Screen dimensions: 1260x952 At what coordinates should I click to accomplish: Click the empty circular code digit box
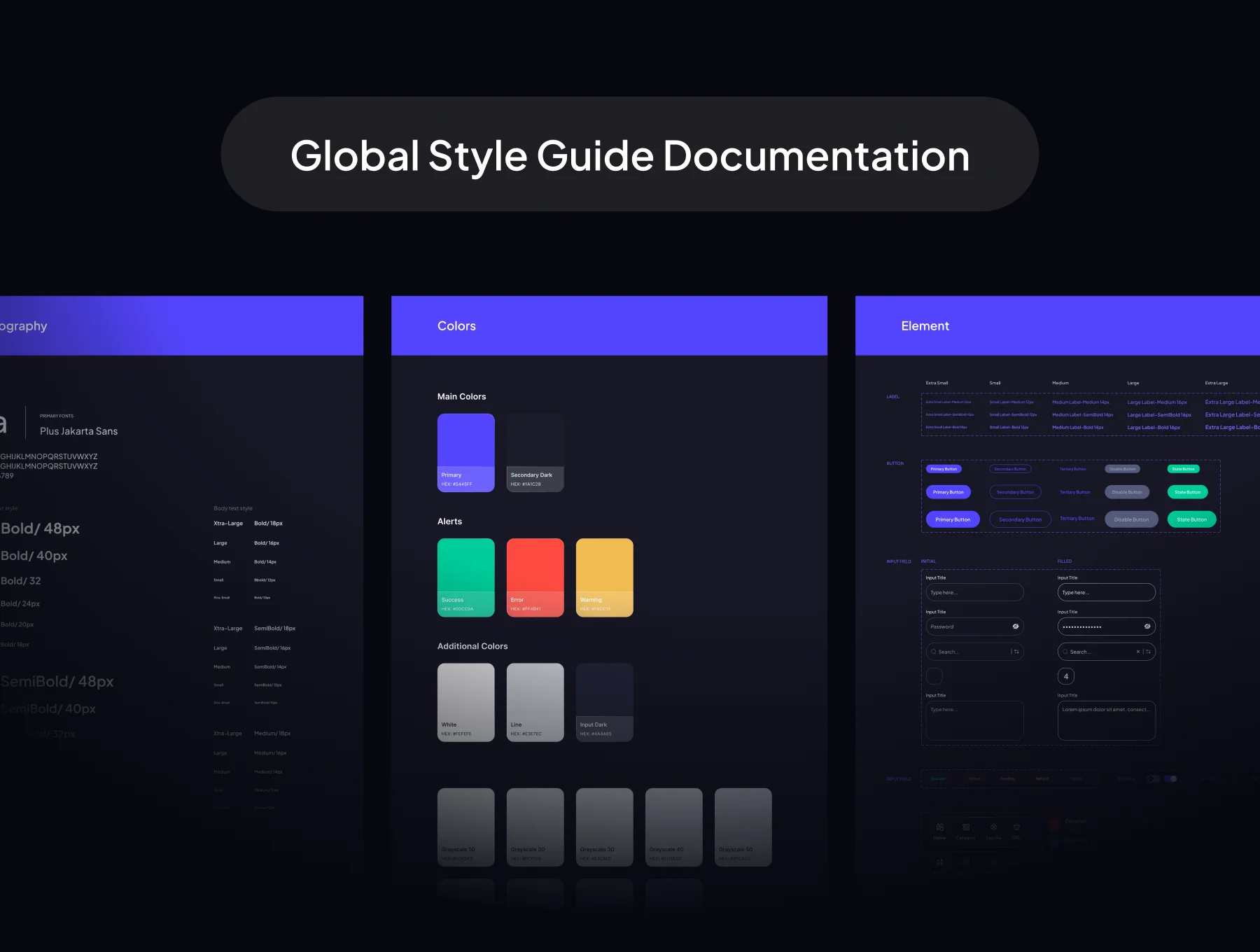934,676
